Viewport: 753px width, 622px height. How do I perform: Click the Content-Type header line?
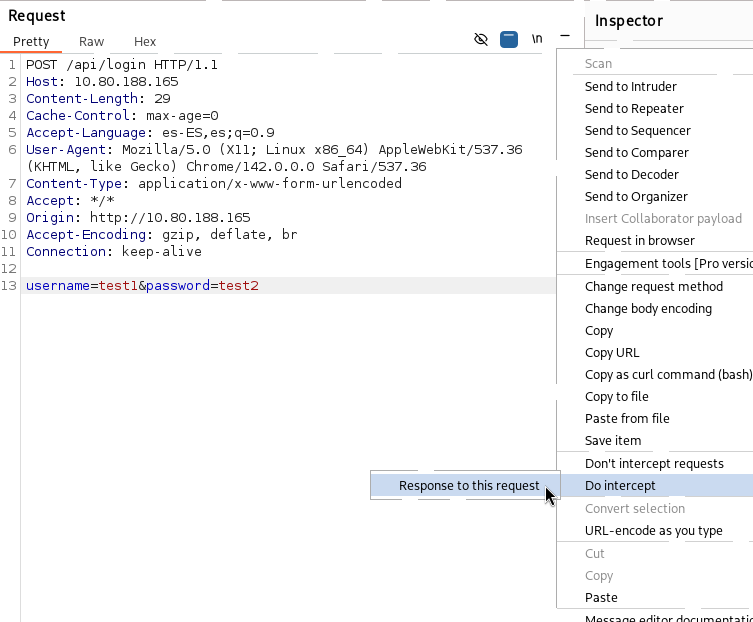pos(214,184)
